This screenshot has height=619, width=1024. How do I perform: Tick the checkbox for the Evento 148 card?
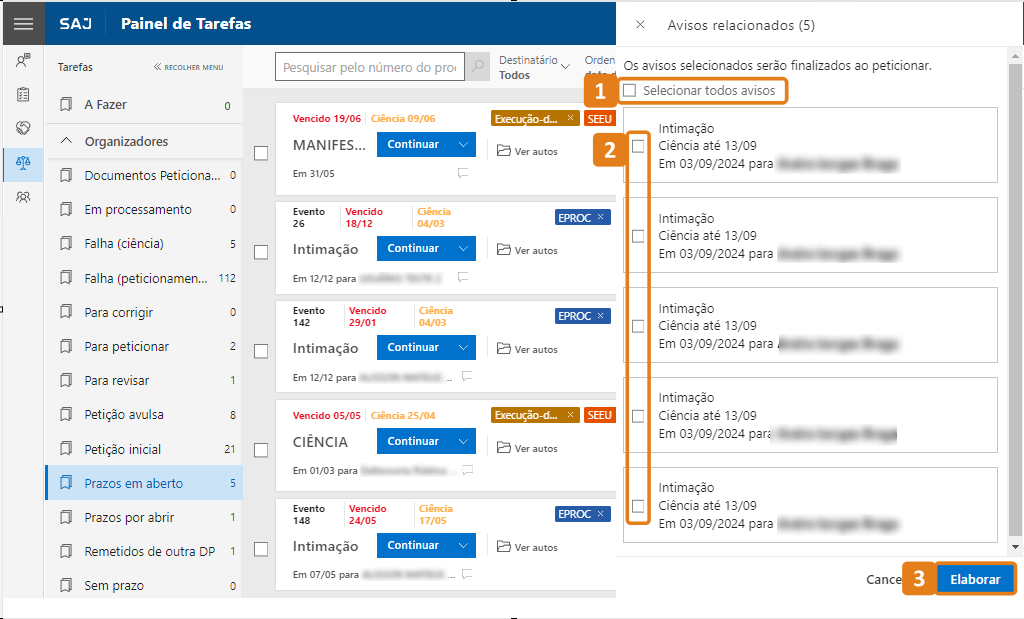point(261,549)
